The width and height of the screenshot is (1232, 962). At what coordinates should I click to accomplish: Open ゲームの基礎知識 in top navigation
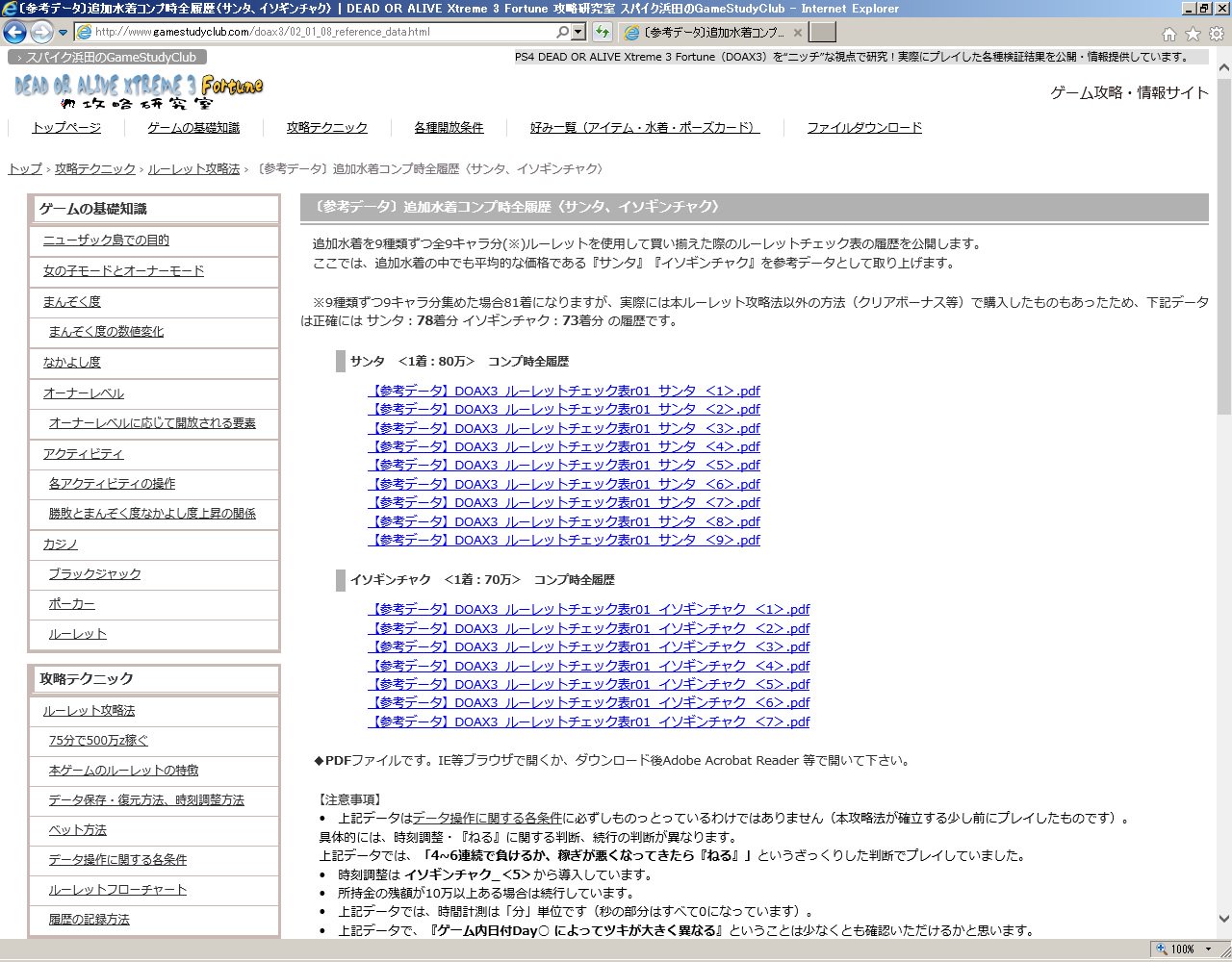pos(193,127)
